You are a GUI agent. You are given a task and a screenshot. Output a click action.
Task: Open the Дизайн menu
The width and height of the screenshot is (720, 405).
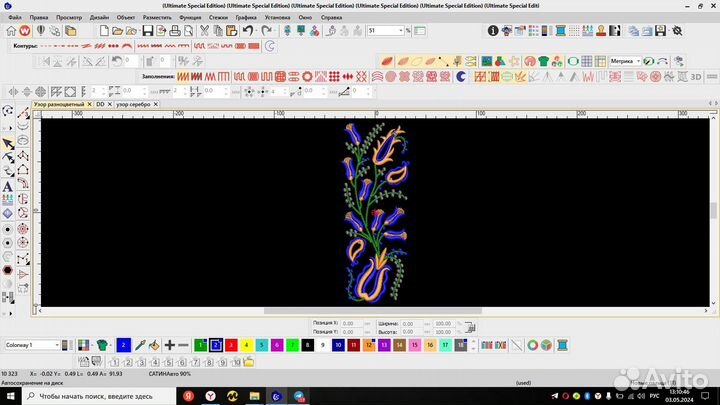pyautogui.click(x=99, y=17)
